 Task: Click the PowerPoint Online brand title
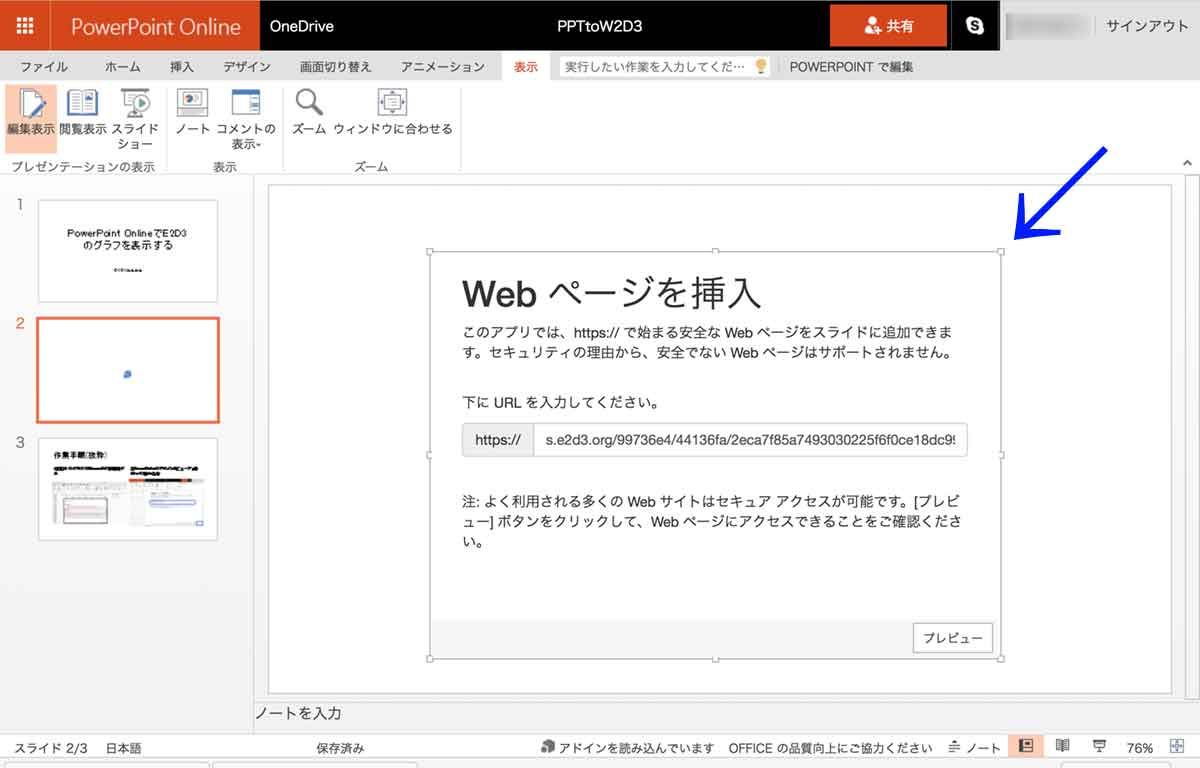pyautogui.click(x=156, y=27)
